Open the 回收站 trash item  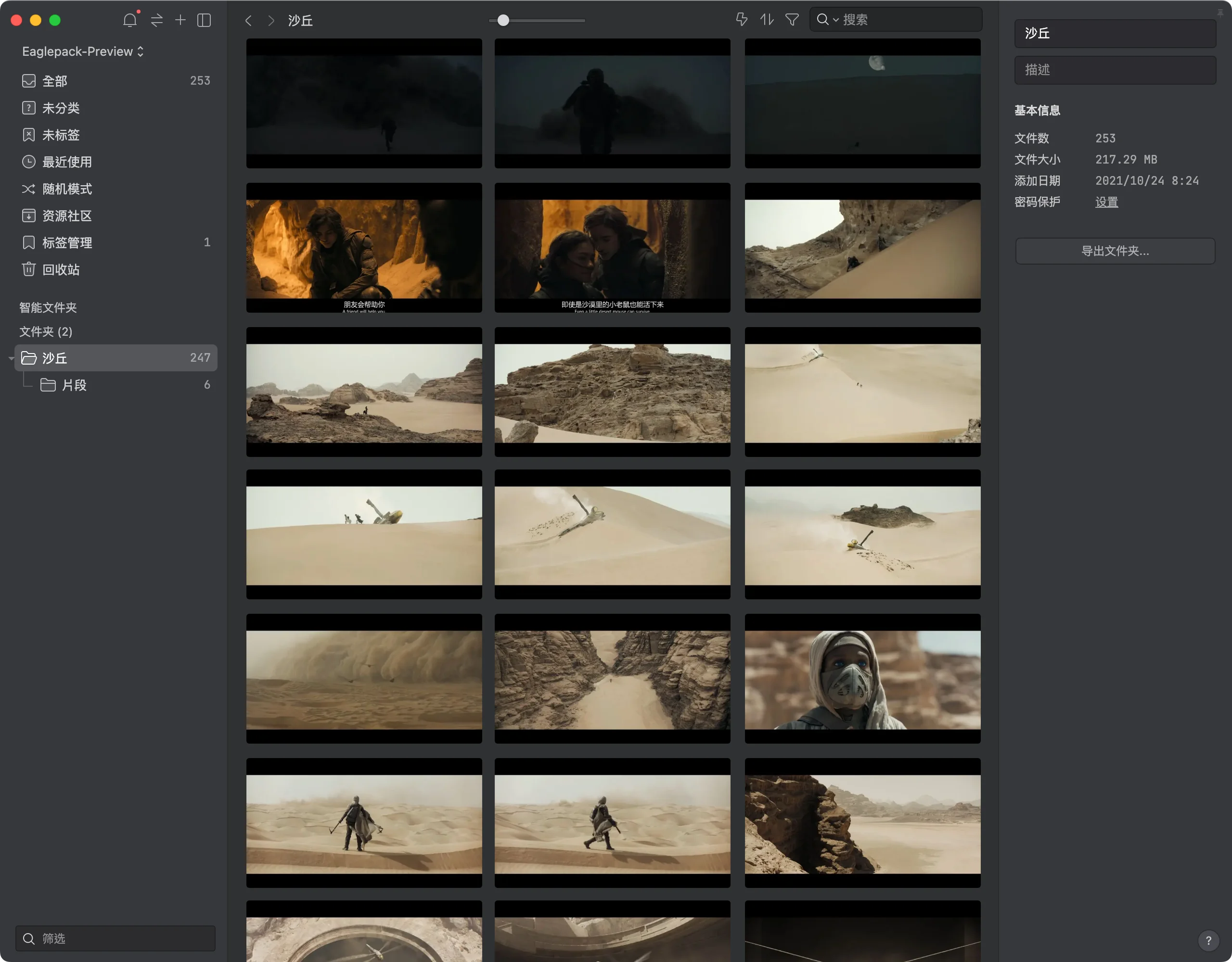tap(60, 269)
